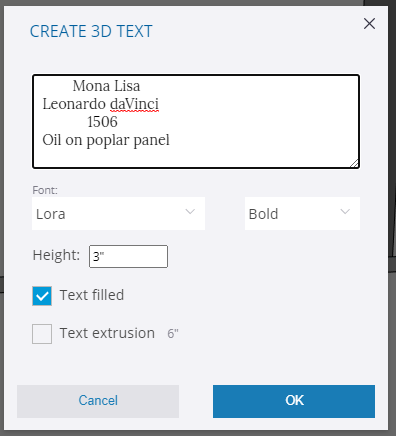Click the chevron arrow in Lora font box

[190, 212]
